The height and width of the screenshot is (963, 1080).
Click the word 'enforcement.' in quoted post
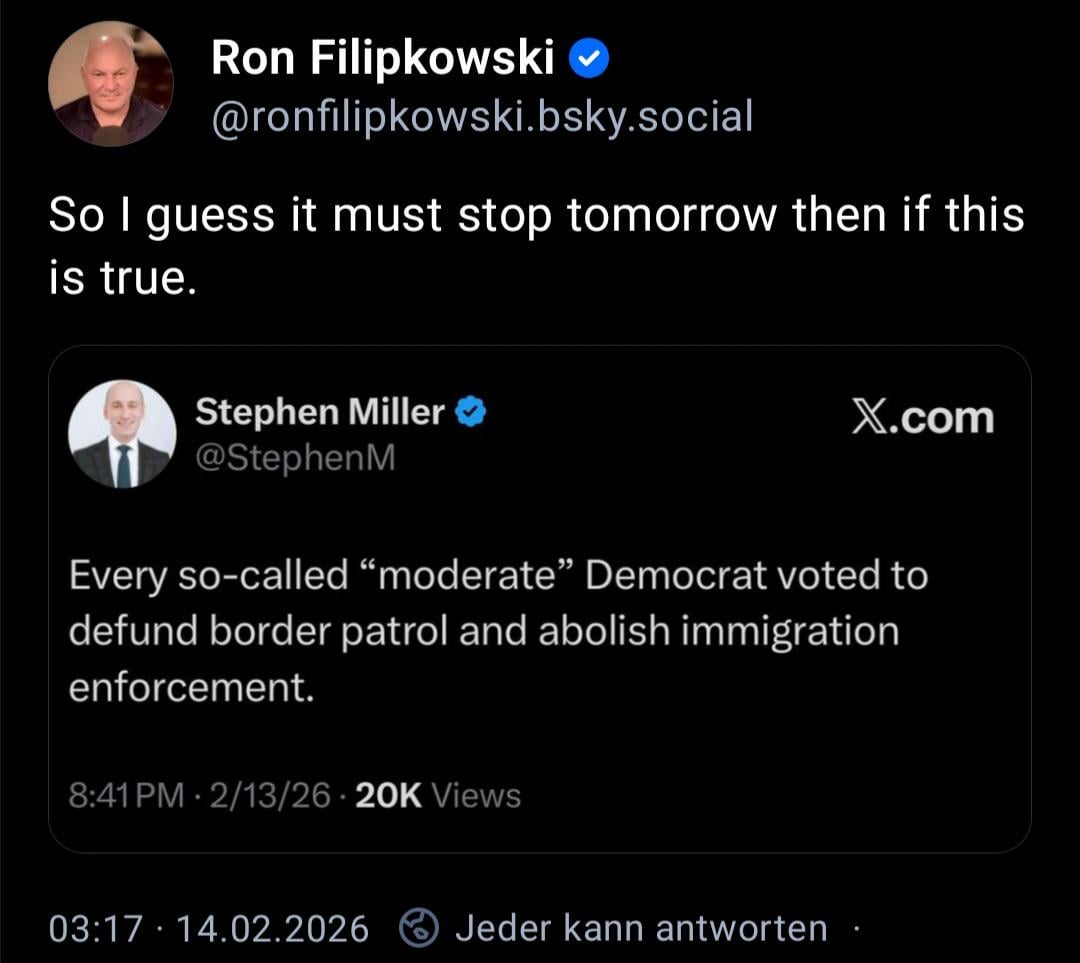(191, 688)
